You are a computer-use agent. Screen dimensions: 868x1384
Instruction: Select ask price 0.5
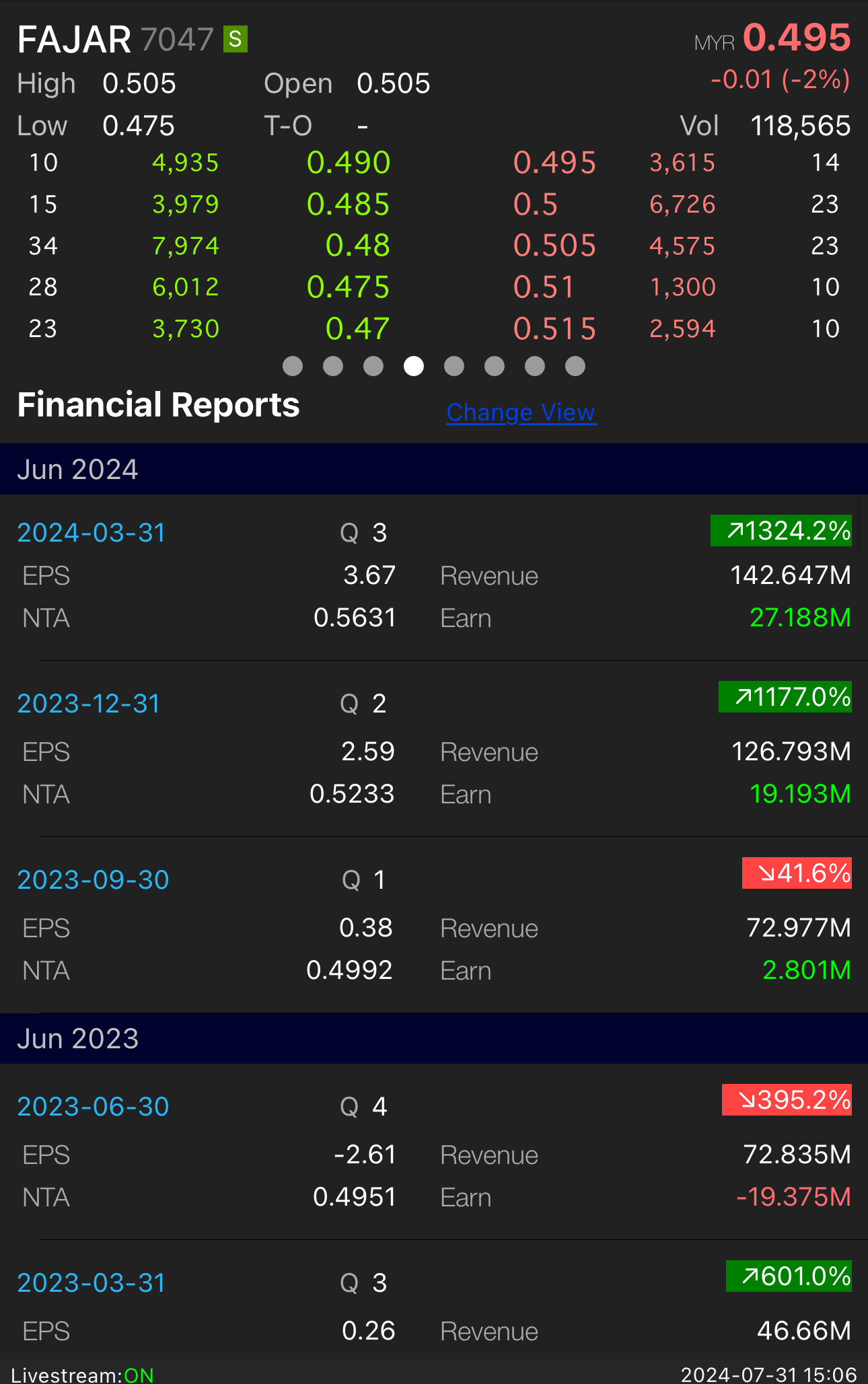click(x=536, y=205)
